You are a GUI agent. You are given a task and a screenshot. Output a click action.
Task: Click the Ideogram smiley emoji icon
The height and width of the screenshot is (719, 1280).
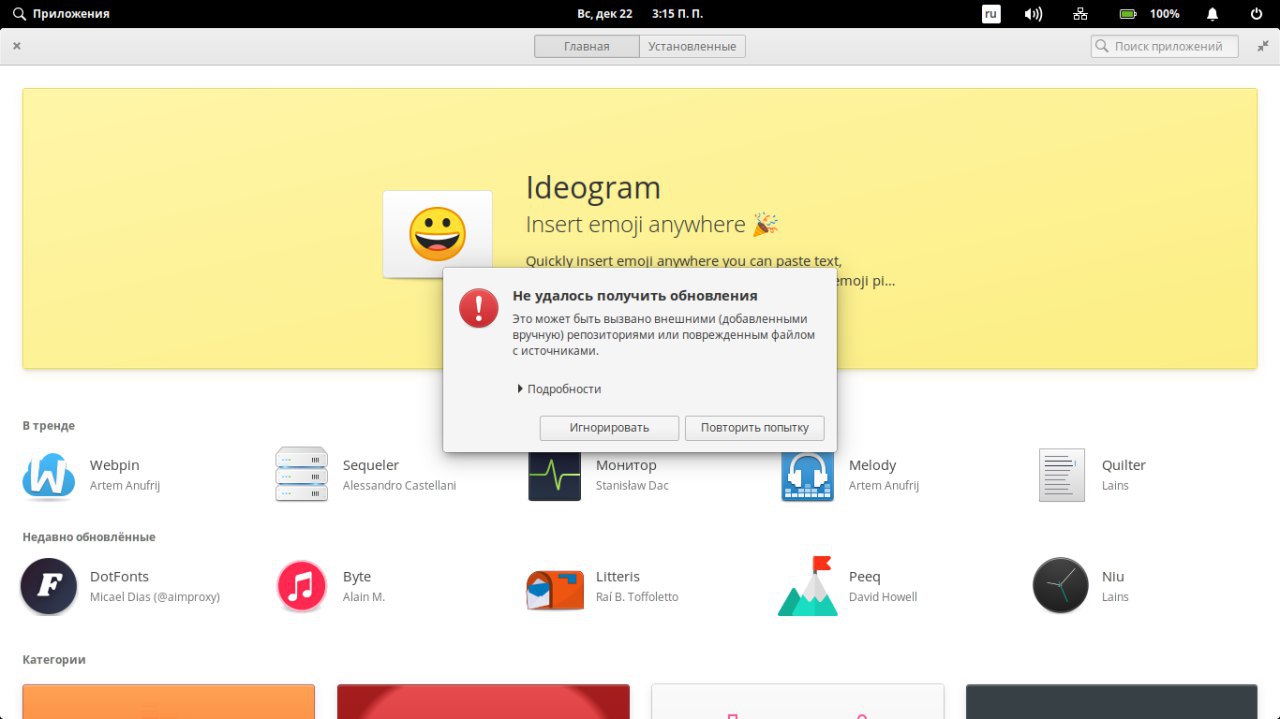pos(437,234)
